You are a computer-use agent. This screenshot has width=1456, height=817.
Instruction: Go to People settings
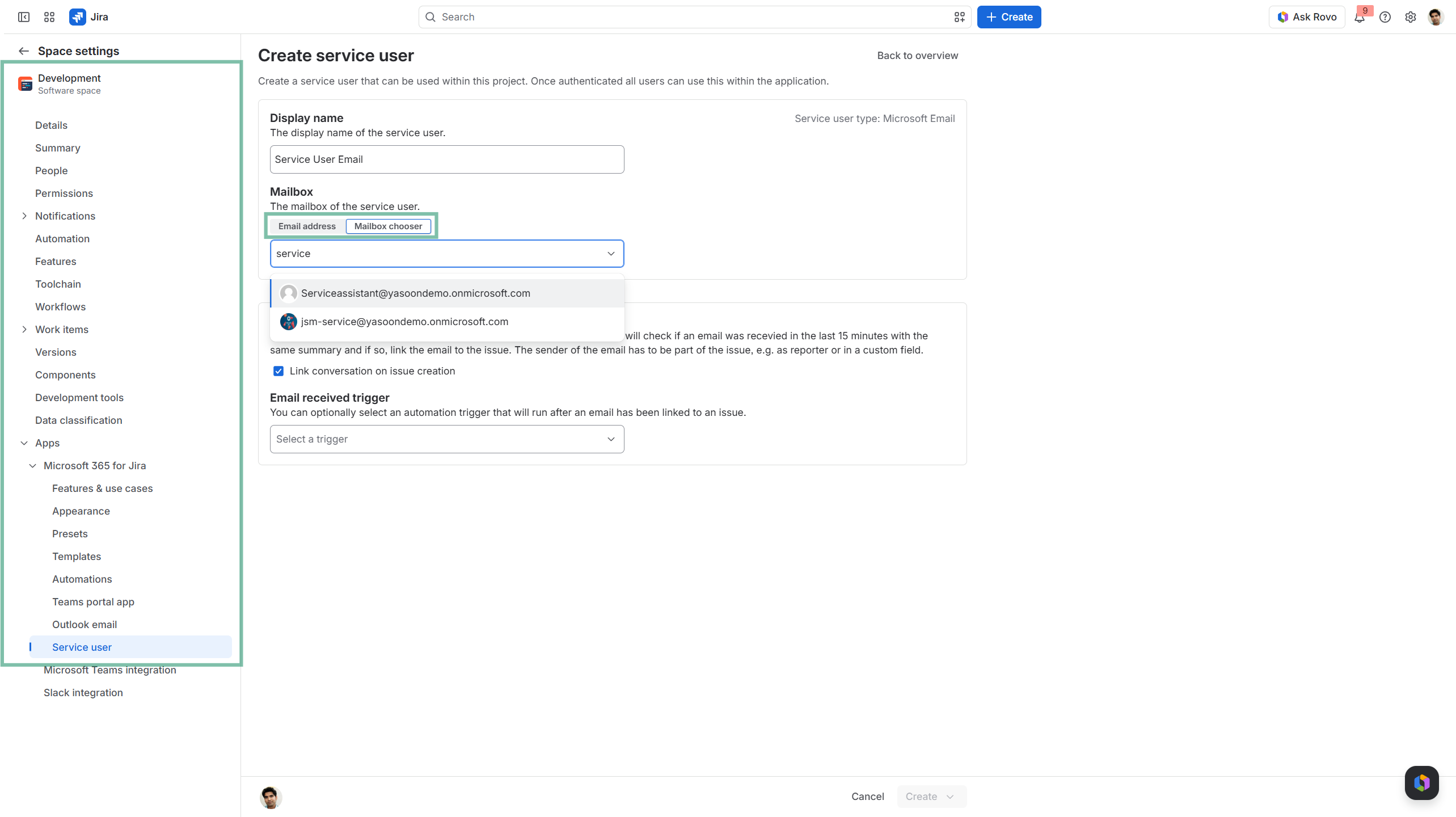[x=51, y=171]
